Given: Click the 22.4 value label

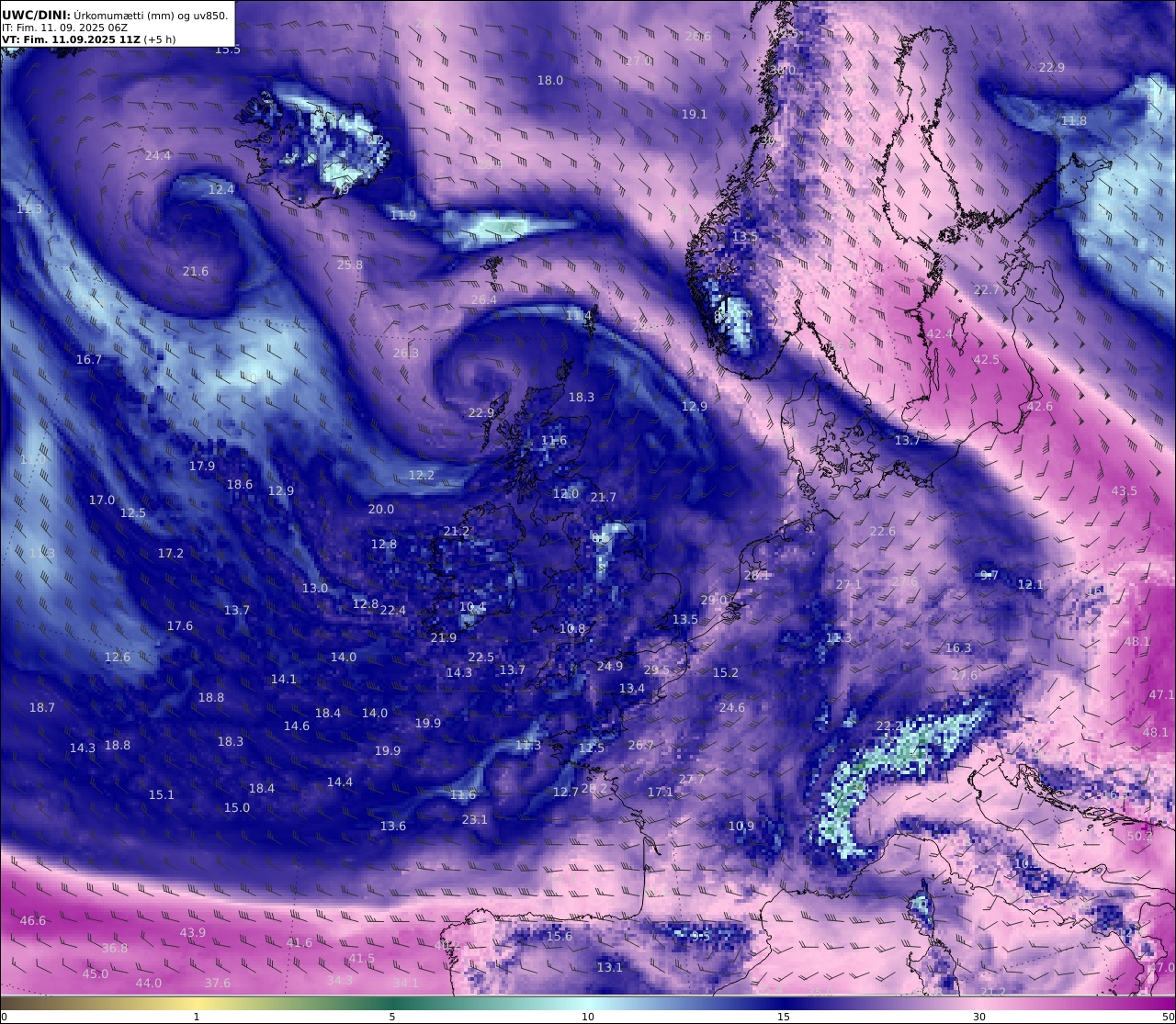Looking at the screenshot, I should pos(393,610).
